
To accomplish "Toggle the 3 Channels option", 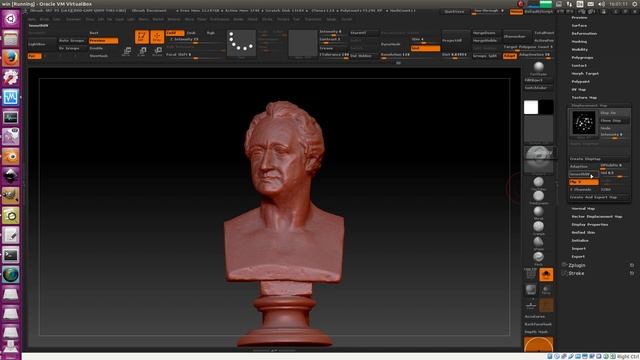I will click(584, 190).
